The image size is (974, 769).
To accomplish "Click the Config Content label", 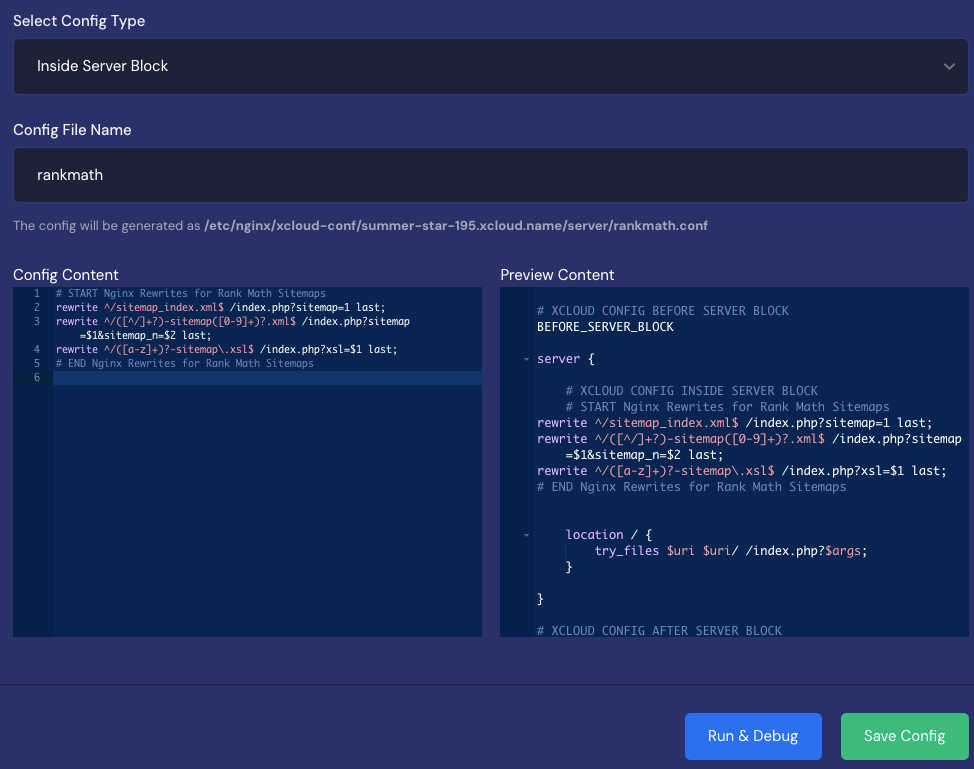I will pyautogui.click(x=66, y=275).
